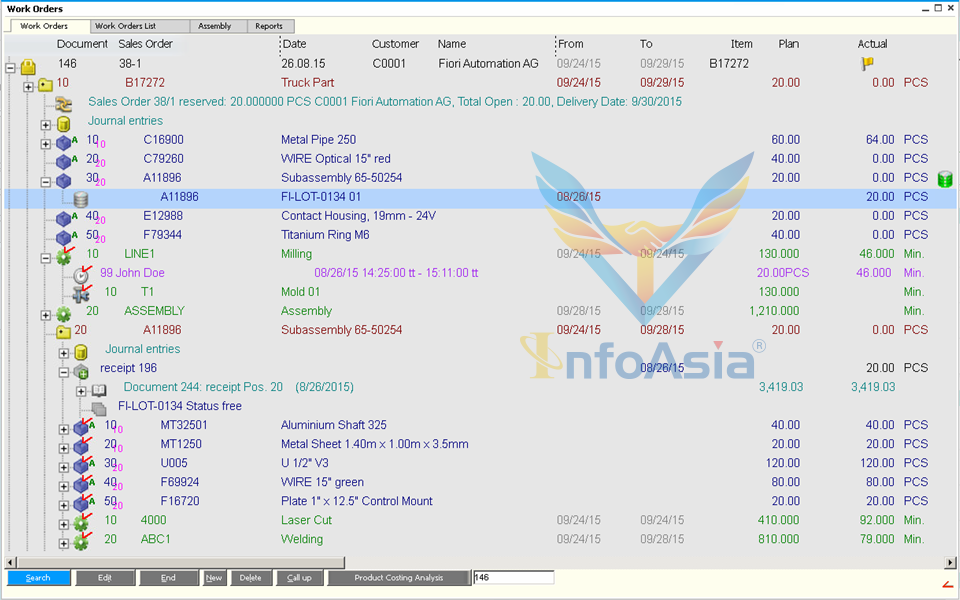This screenshot has width=960, height=600.
Task: Expand the Laser Cut 4000 operation
Action: (64, 524)
